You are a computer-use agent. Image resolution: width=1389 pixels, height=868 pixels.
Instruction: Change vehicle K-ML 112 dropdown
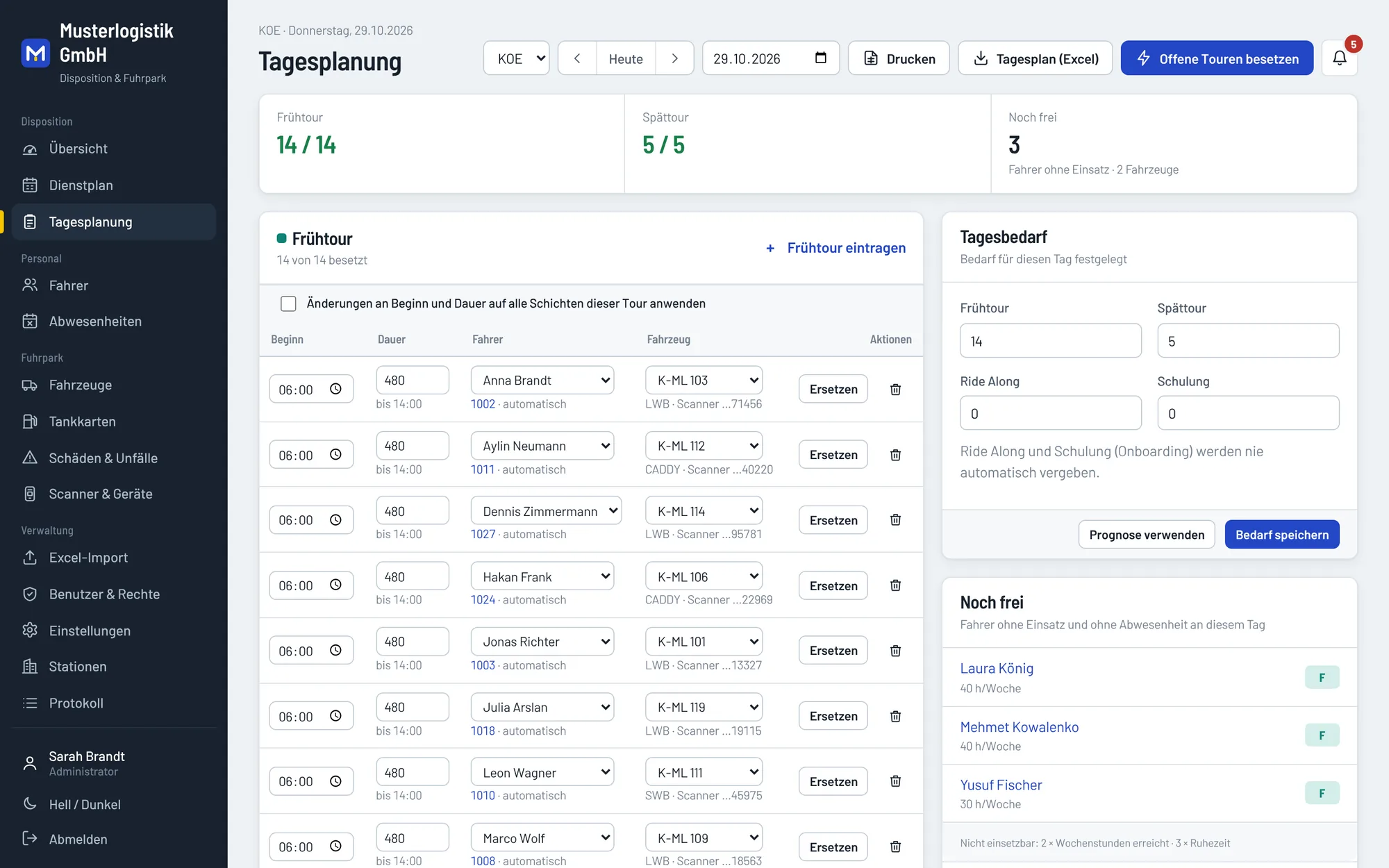click(704, 446)
